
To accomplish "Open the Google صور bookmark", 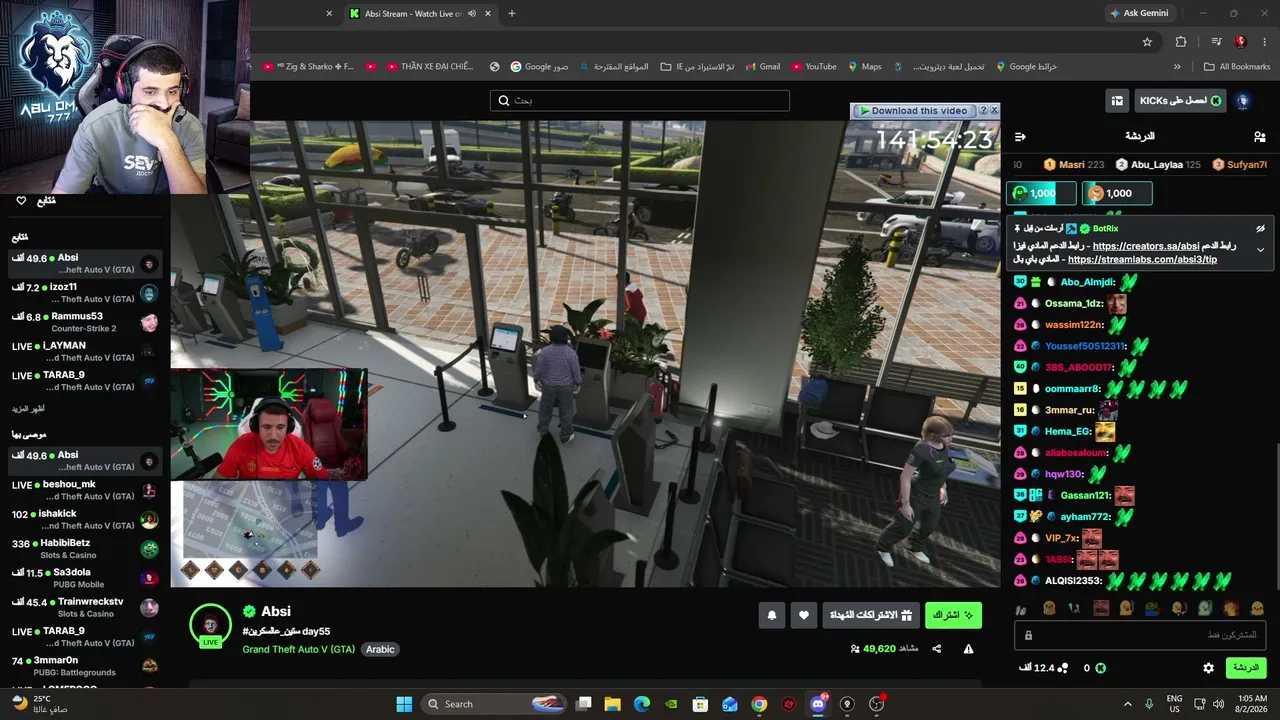I will click(x=539, y=67).
